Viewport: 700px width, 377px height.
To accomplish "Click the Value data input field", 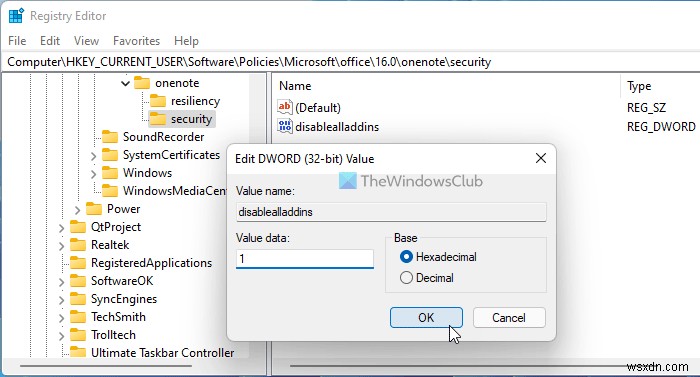I will (x=305, y=259).
